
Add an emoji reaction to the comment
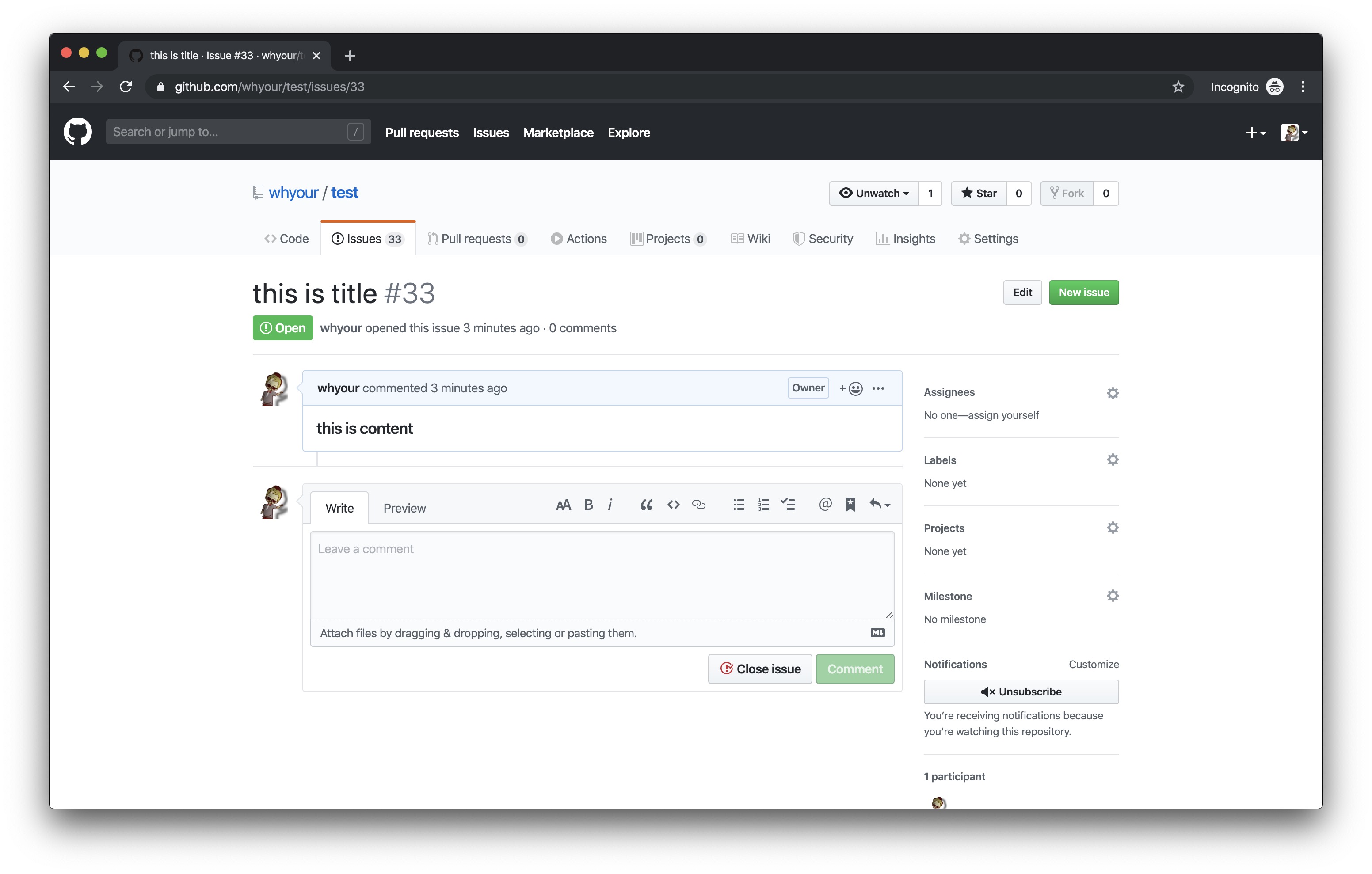[x=851, y=388]
